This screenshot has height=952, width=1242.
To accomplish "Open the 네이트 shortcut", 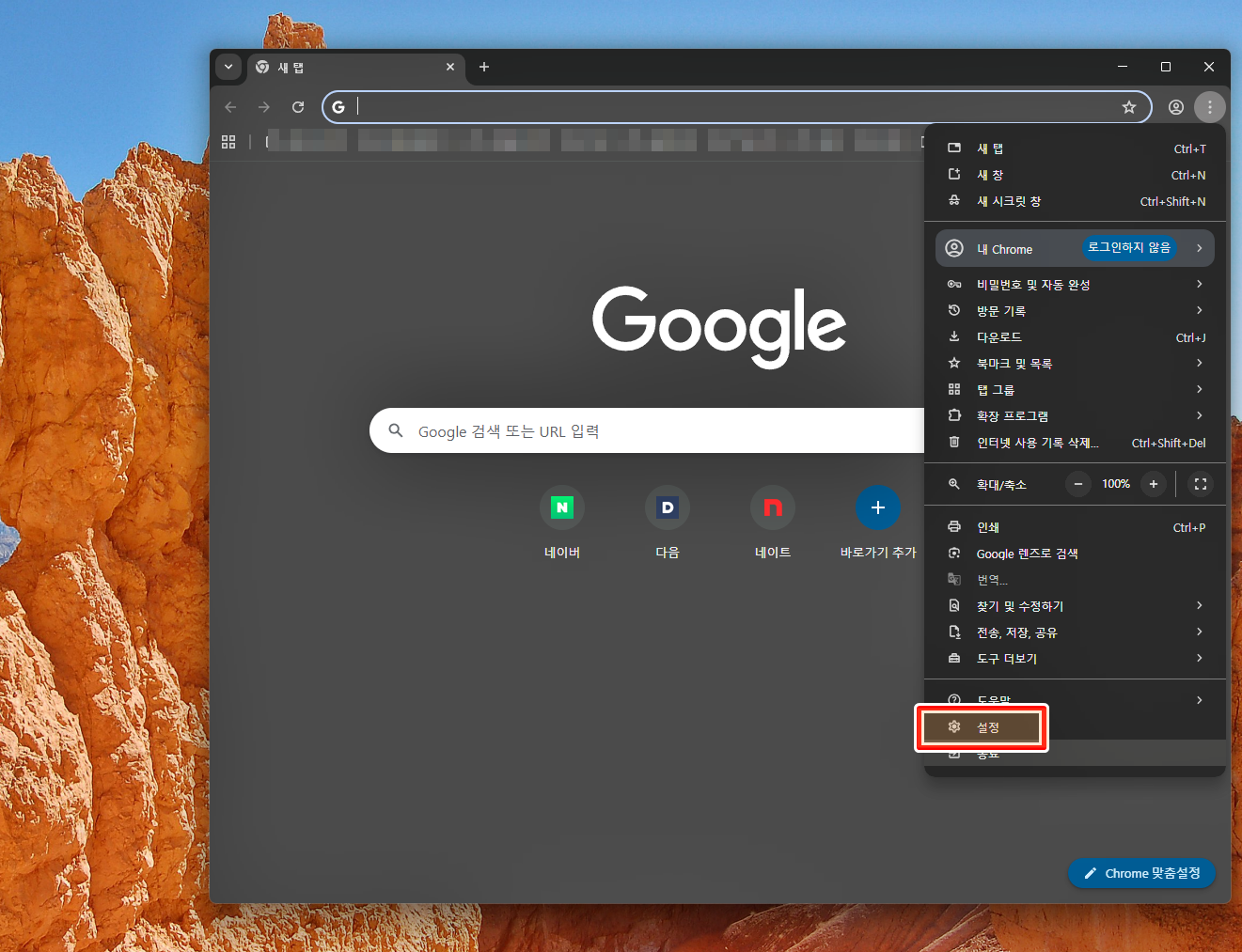I will click(773, 523).
